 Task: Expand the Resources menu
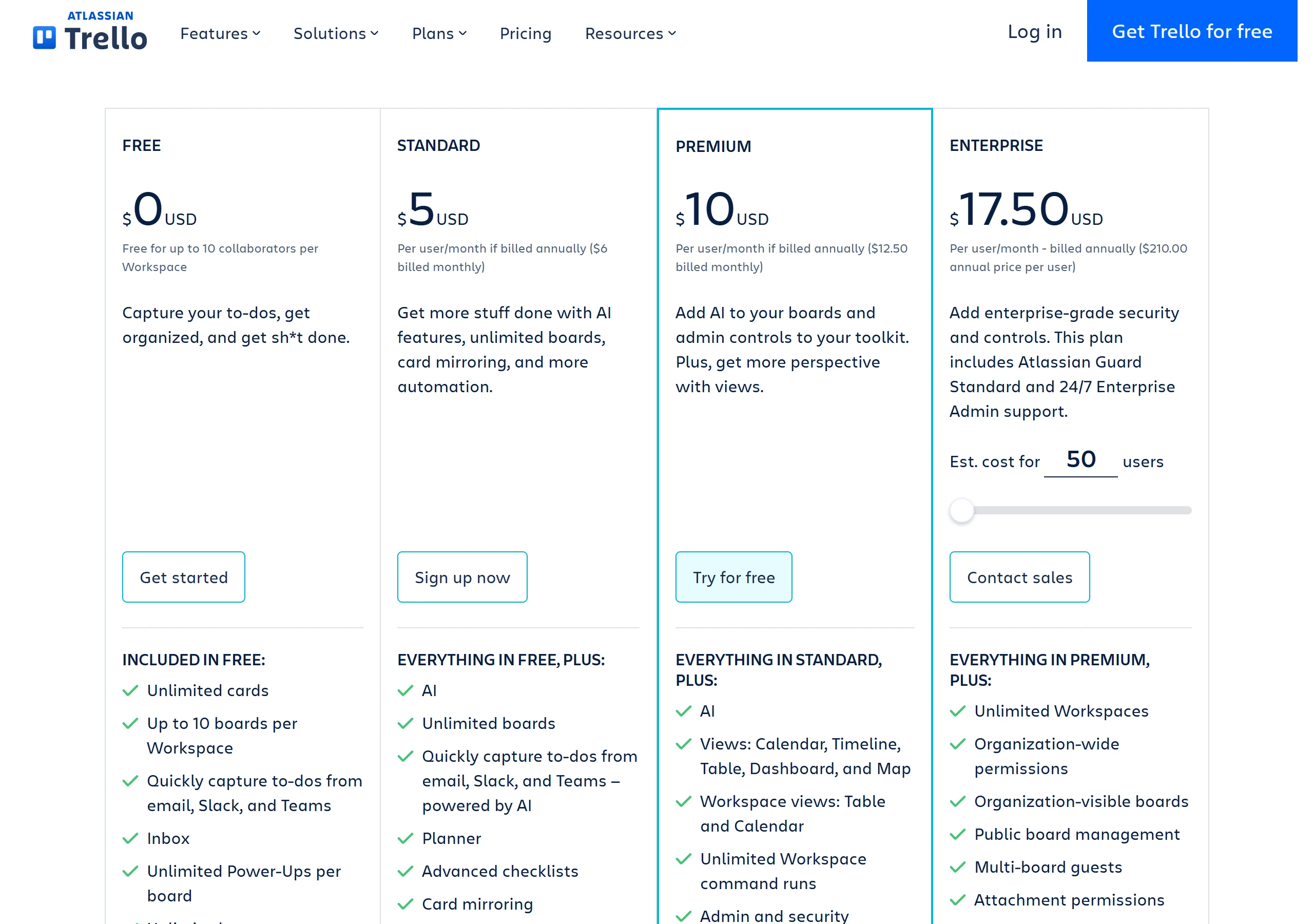(x=631, y=34)
